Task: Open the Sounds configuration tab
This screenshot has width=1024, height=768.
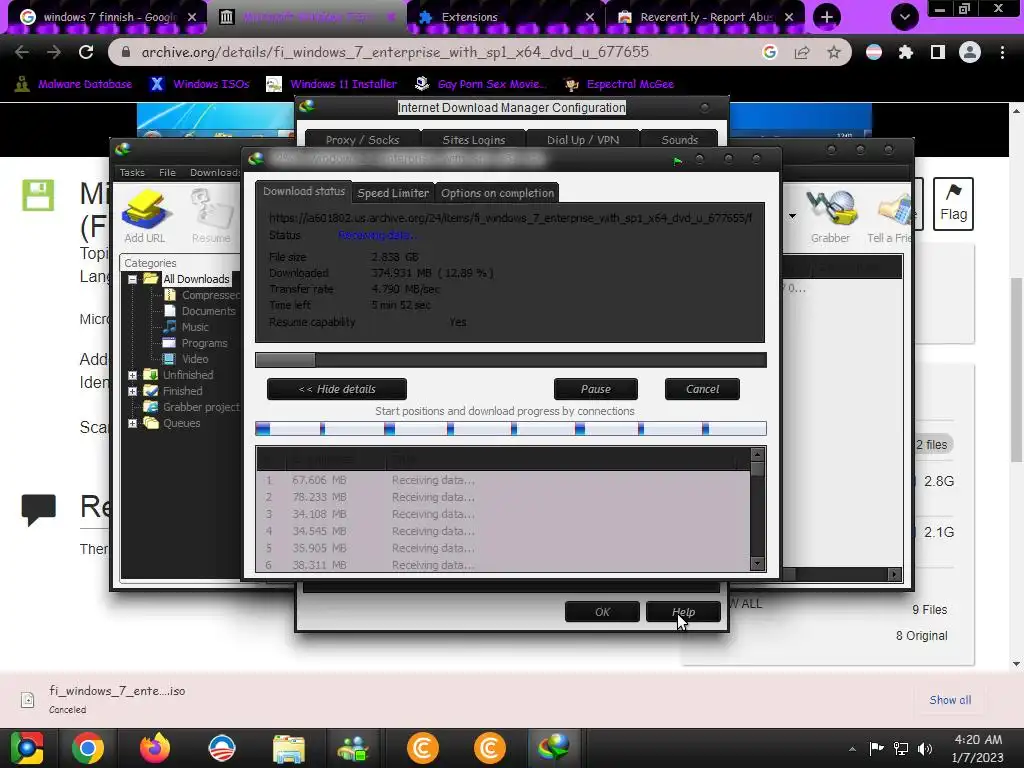Action: pos(679,140)
